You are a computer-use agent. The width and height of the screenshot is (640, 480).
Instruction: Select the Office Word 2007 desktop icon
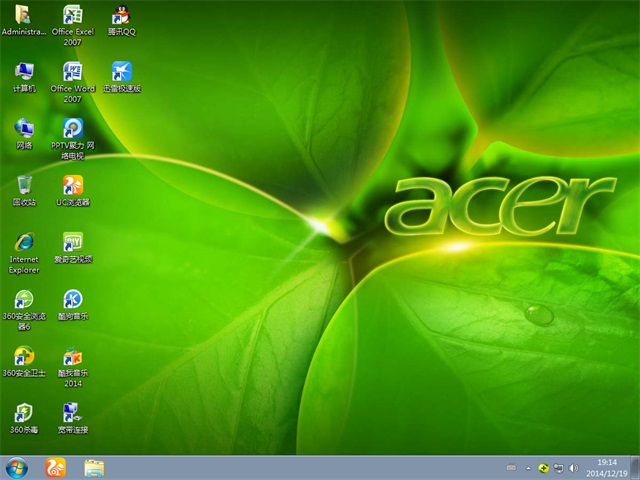72,72
